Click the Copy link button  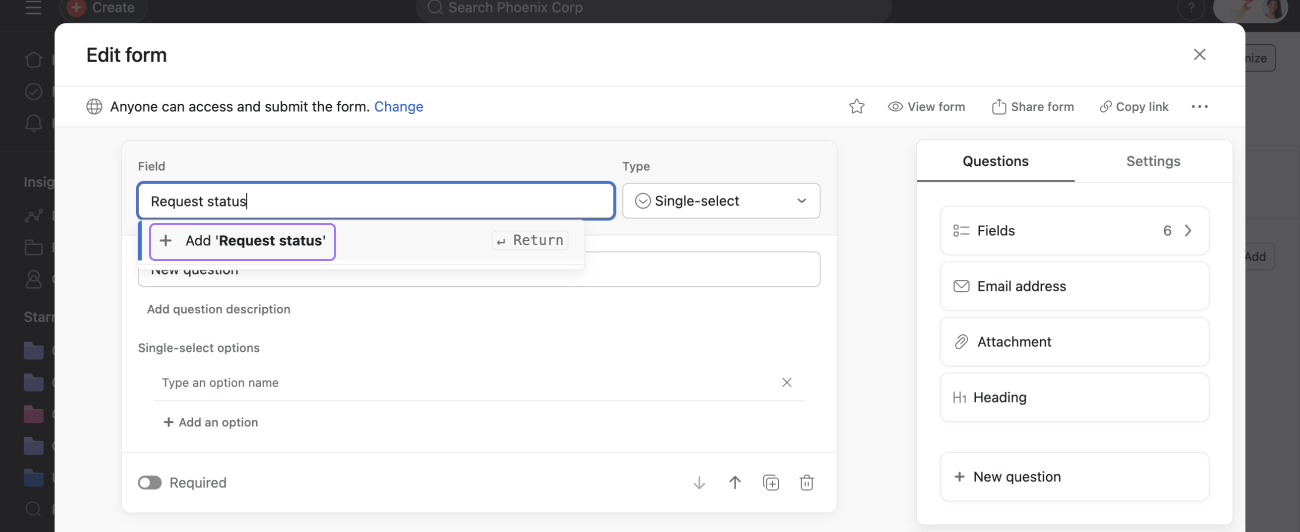point(1134,107)
